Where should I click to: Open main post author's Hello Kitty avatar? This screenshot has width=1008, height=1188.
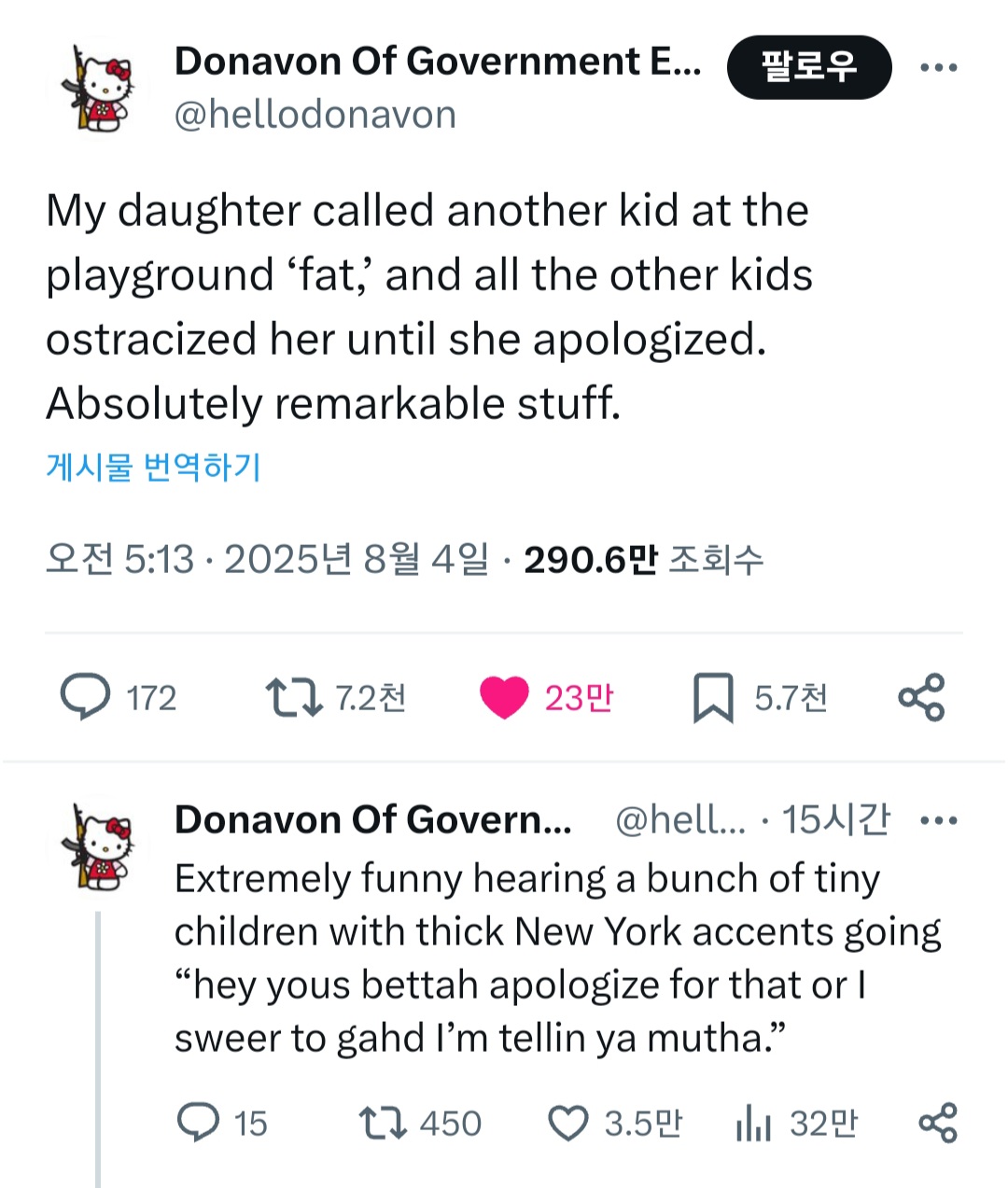click(x=97, y=88)
